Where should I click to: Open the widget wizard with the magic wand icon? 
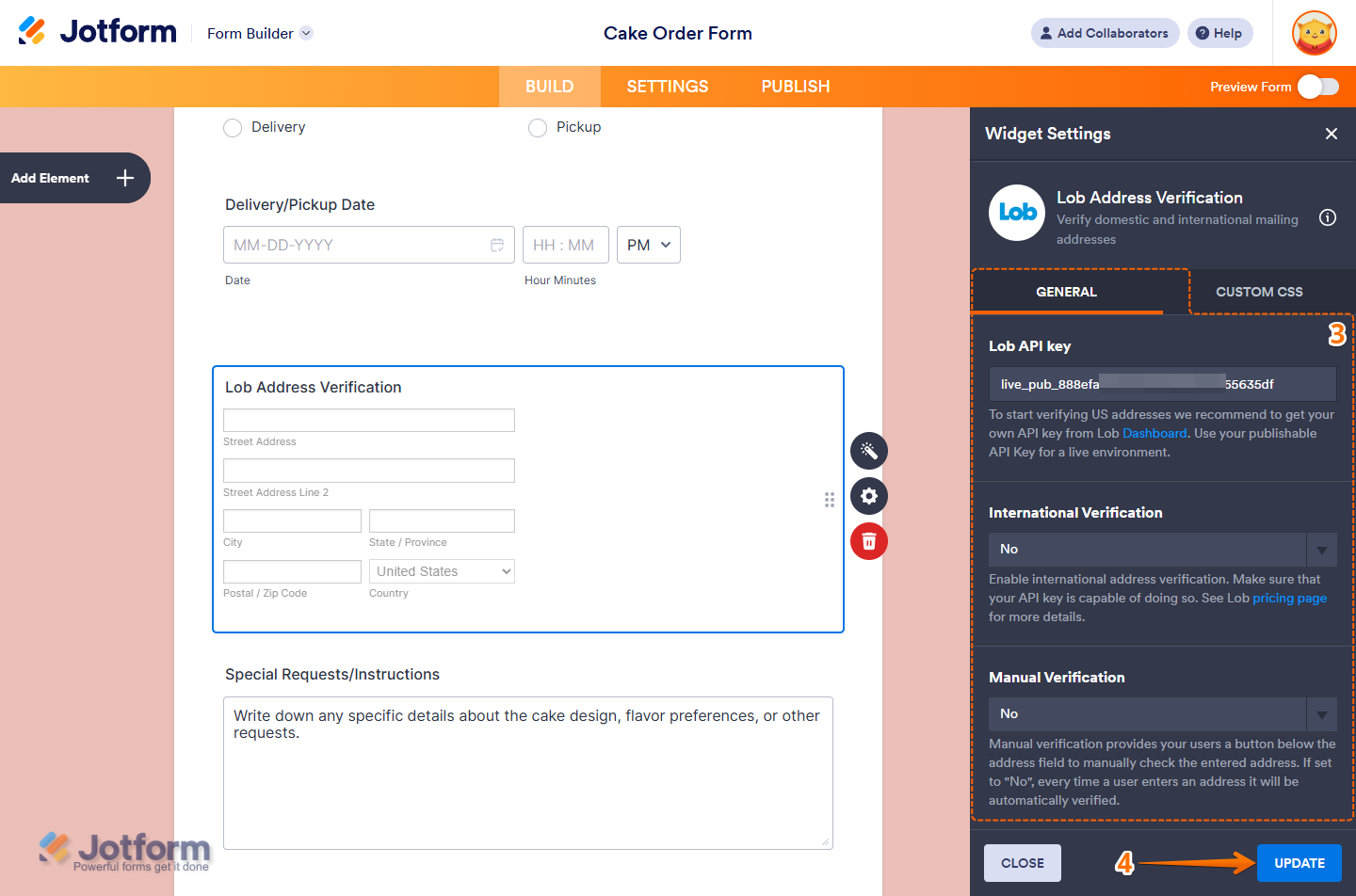coord(868,451)
